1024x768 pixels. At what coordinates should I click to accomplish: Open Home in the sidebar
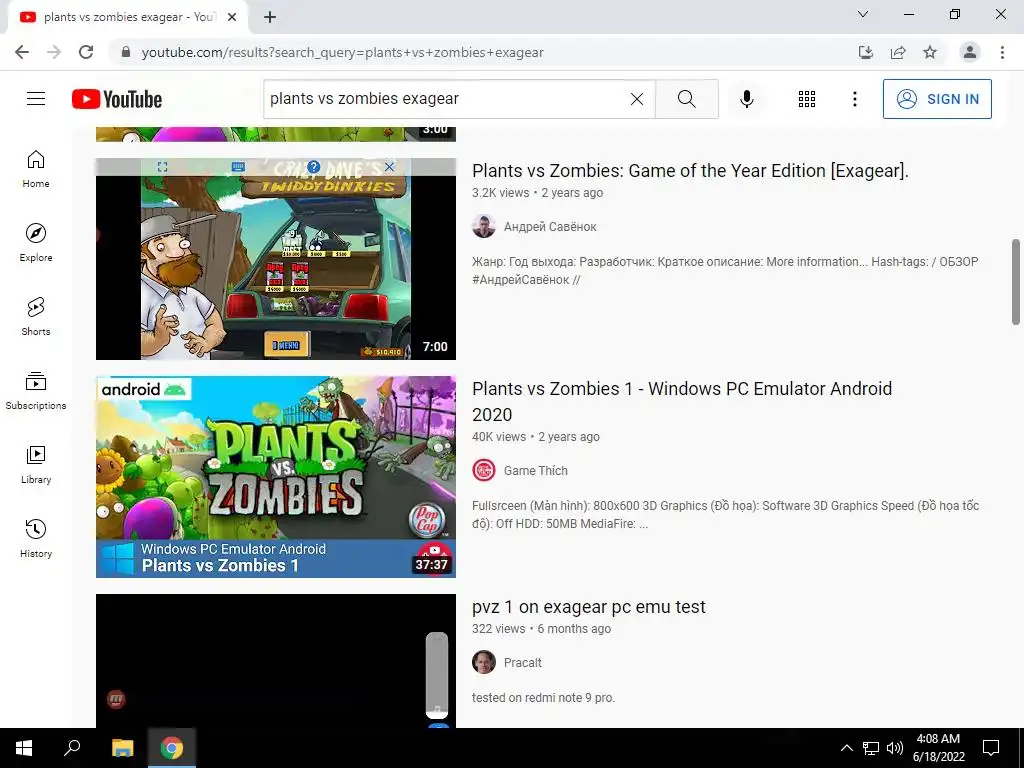pos(36,169)
